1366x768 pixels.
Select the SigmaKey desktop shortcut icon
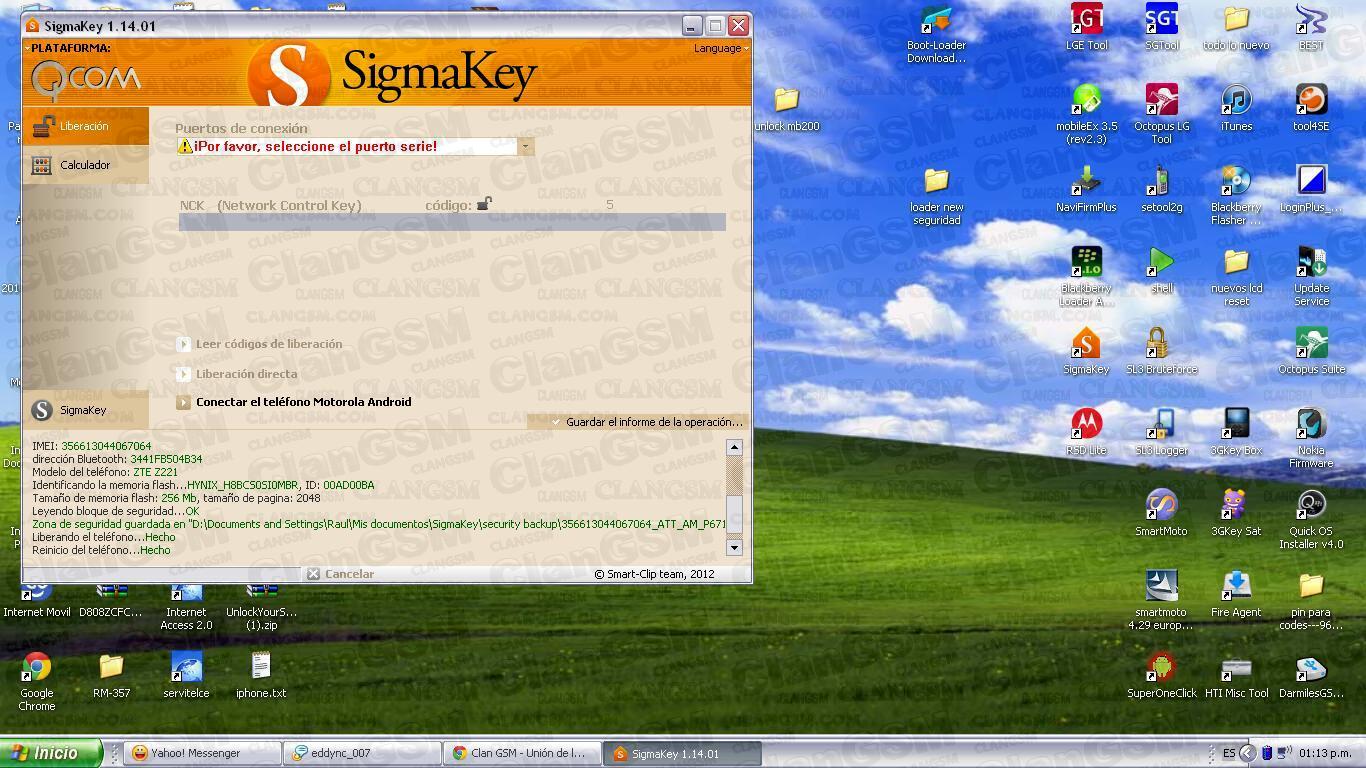pos(1086,352)
